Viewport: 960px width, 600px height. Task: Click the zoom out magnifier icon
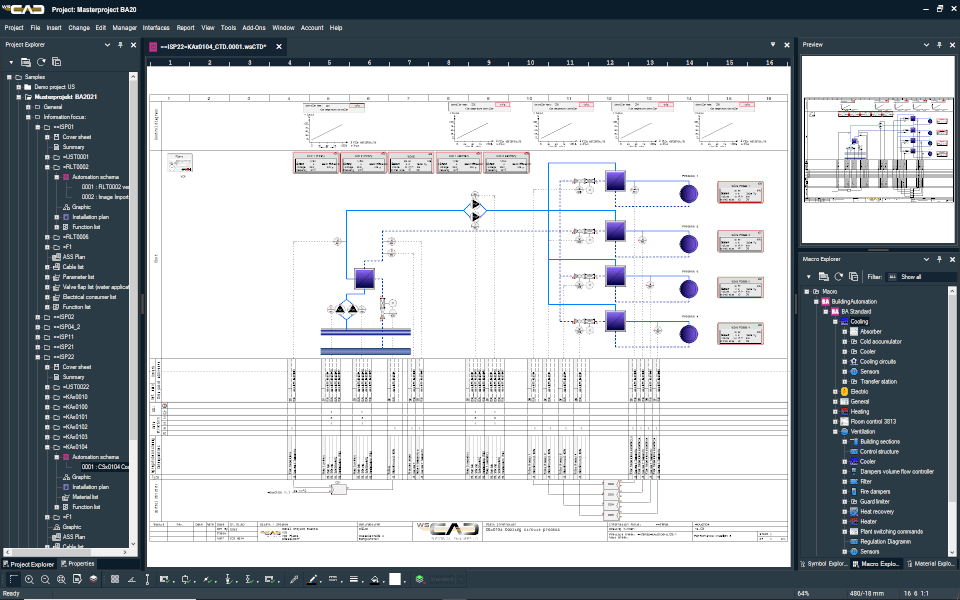tap(47, 579)
